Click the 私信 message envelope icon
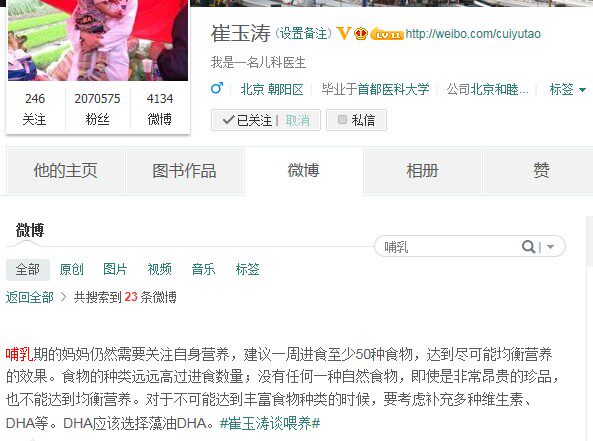This screenshot has height=441, width=593. click(x=342, y=120)
